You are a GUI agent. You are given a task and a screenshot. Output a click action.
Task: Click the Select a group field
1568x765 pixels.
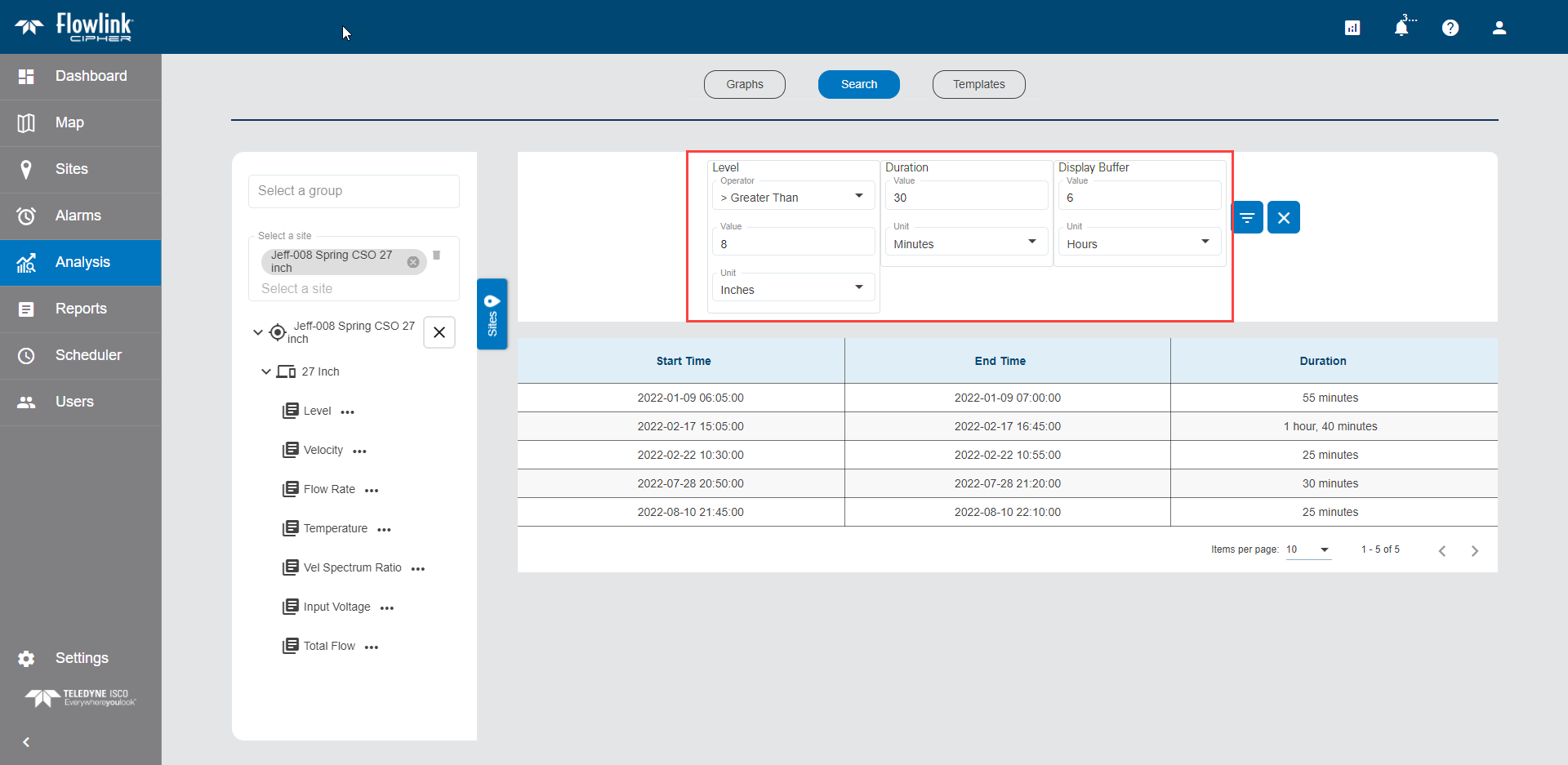354,191
